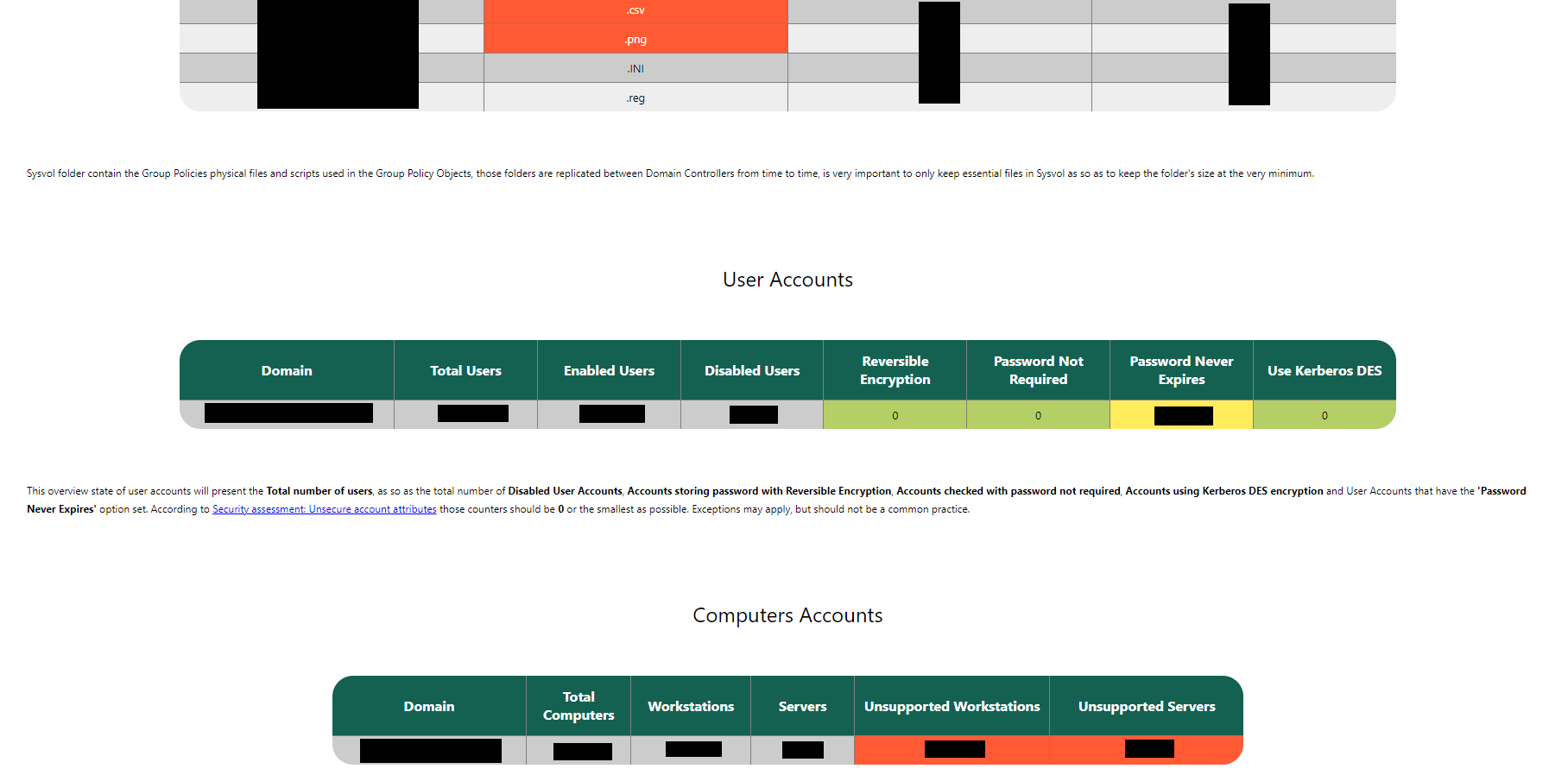The width and height of the screenshot is (1568, 775).
Task: Click the Reversible Encryption value of 0
Action: (895, 415)
